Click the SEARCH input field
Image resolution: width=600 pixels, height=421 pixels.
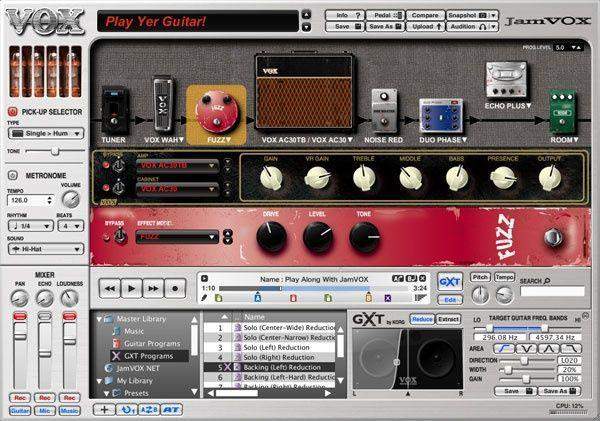click(553, 291)
